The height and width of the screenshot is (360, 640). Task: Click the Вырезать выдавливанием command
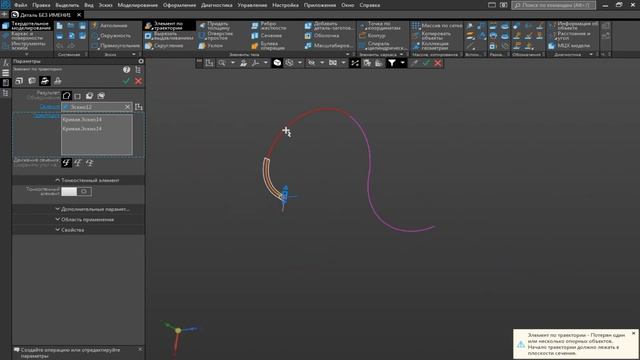169,36
